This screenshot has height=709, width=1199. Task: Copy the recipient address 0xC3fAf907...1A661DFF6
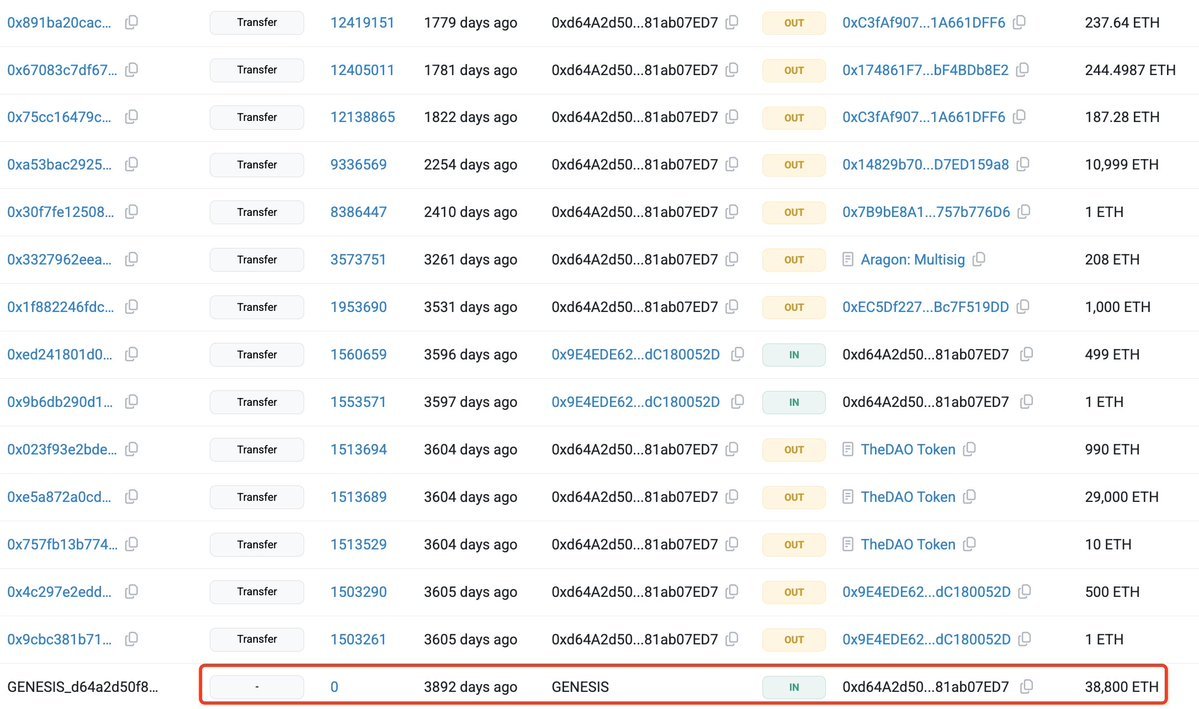point(1019,21)
